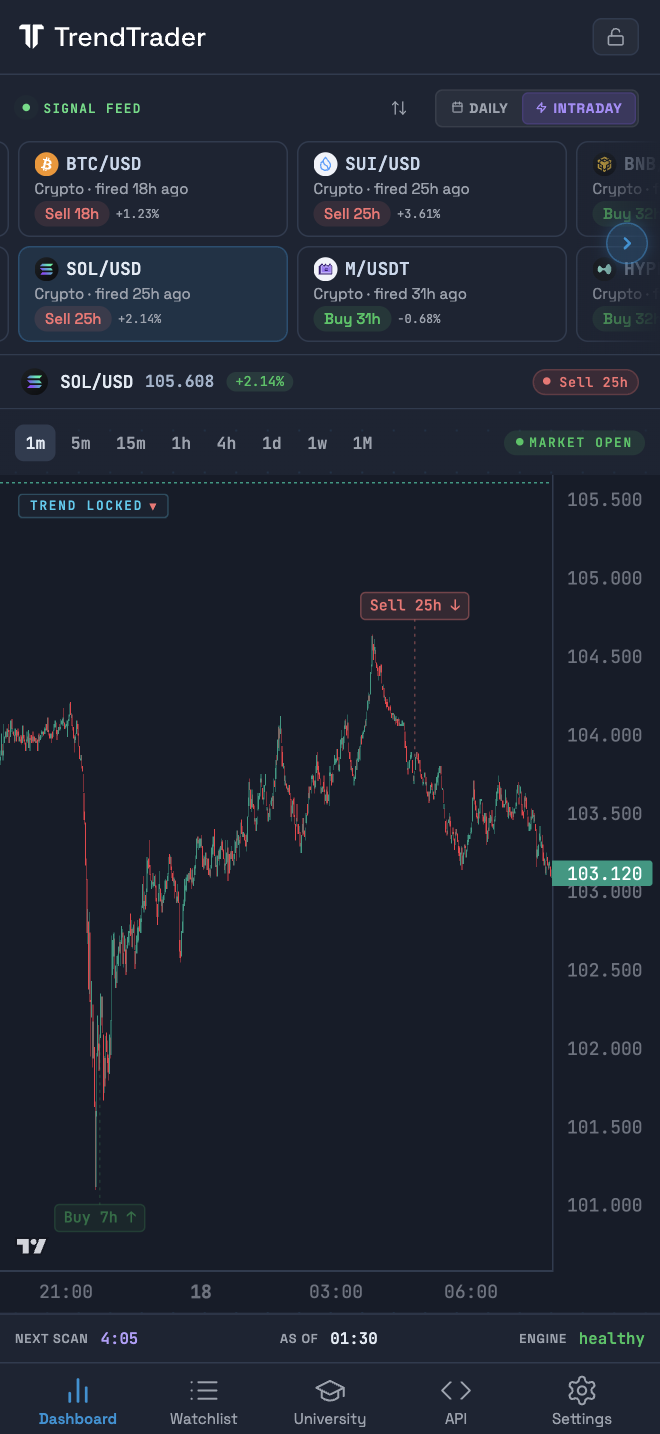Click the 18 date label on time axis
This screenshot has height=1434, width=660.
pos(201,1292)
